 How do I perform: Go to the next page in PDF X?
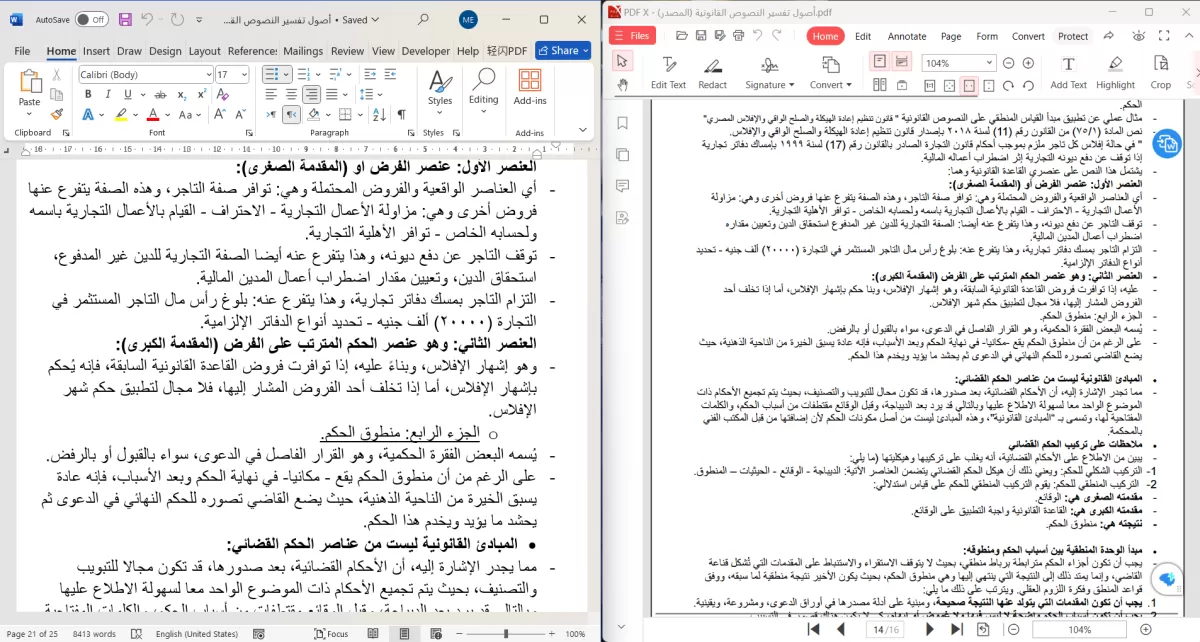[930, 630]
